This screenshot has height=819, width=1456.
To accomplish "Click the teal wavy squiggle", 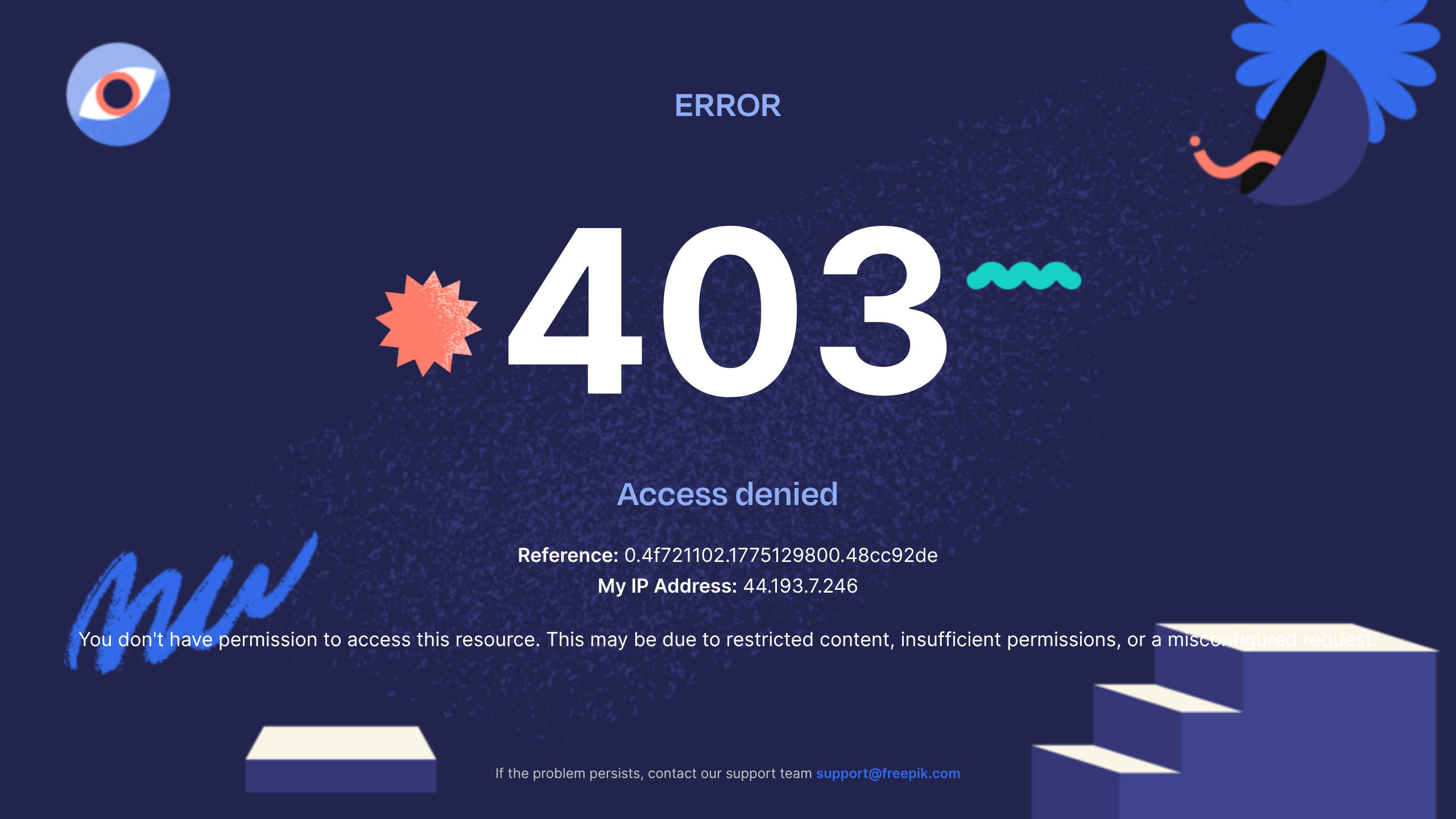I will [1024, 276].
